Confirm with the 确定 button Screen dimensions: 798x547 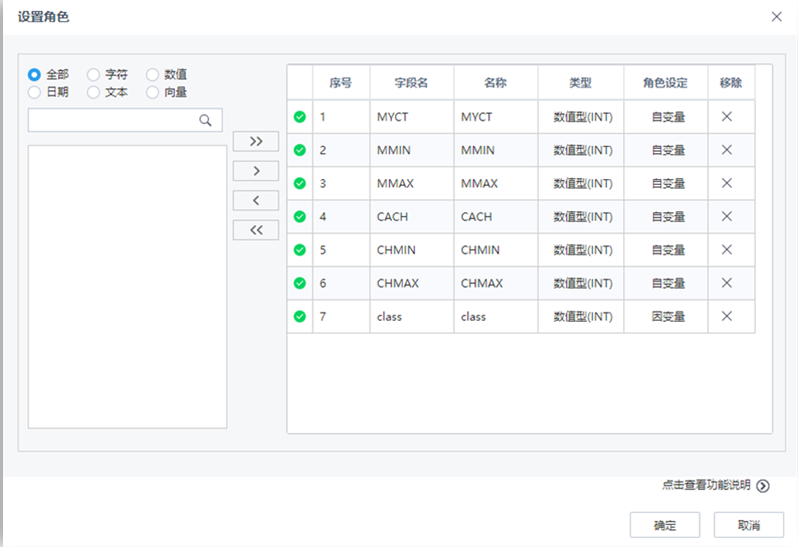664,525
